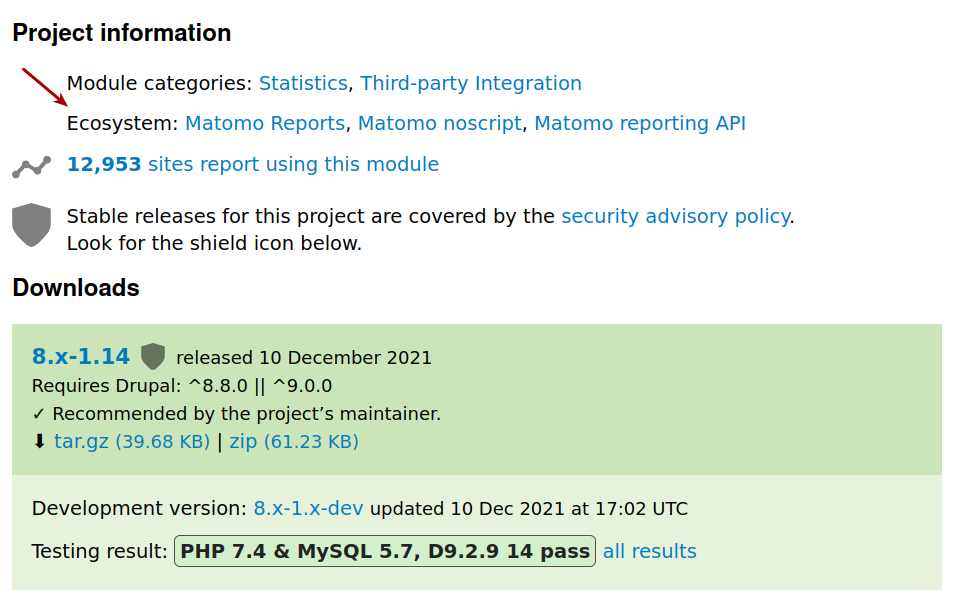961x604 pixels.
Task: View the 12,953 sites usage report
Action: (x=253, y=164)
